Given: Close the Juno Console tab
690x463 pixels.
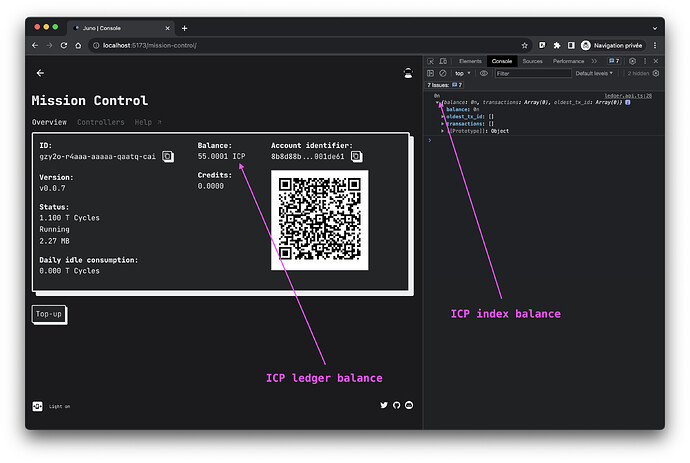Looking at the screenshot, I should point(168,28).
